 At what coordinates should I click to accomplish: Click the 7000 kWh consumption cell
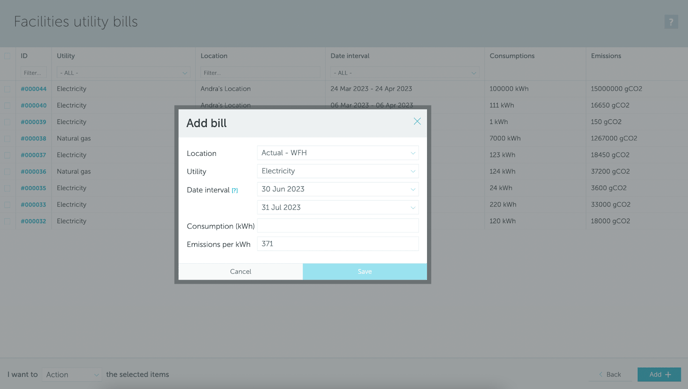coord(505,138)
